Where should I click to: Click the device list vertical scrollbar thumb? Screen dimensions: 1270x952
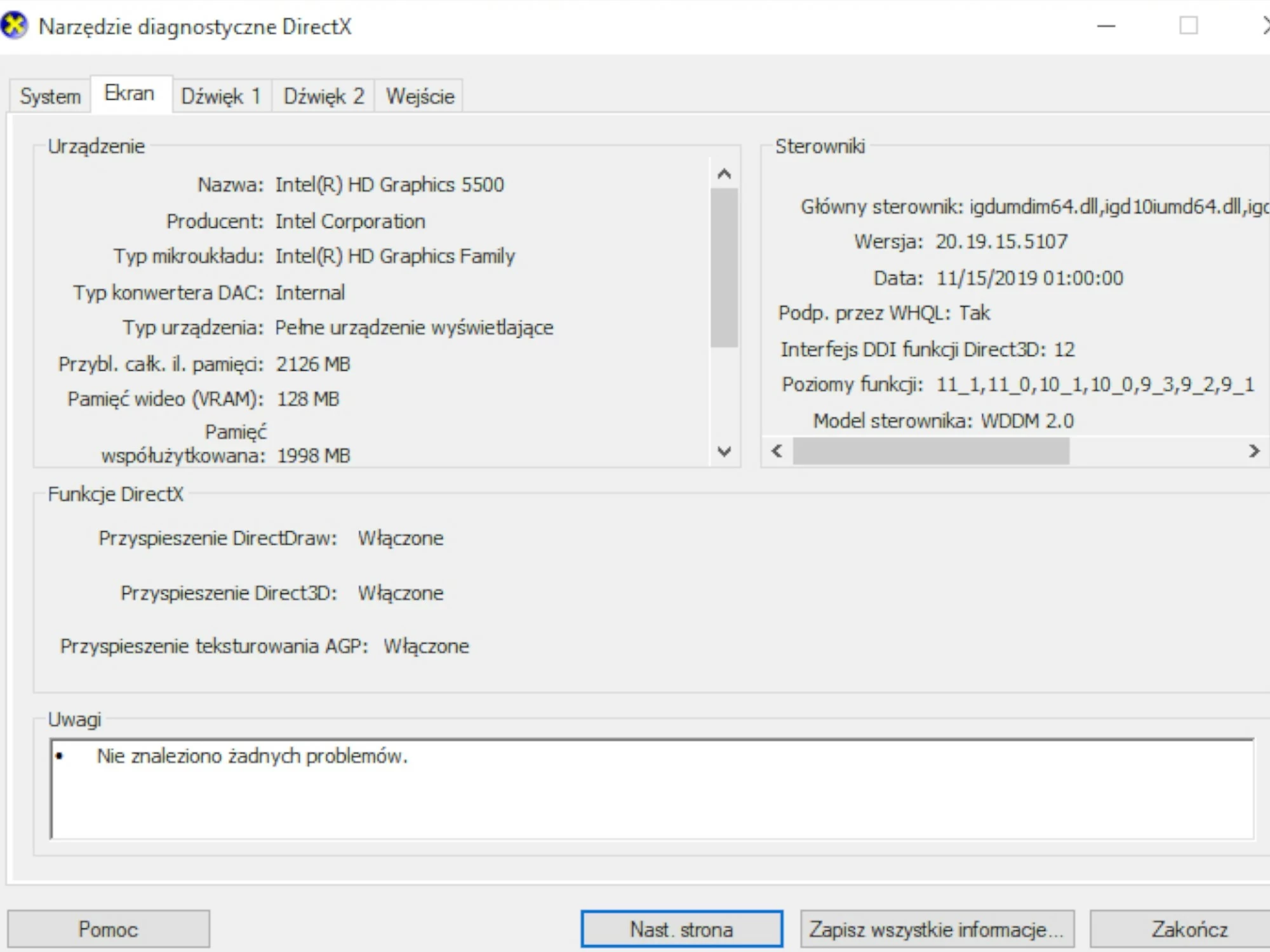724,268
